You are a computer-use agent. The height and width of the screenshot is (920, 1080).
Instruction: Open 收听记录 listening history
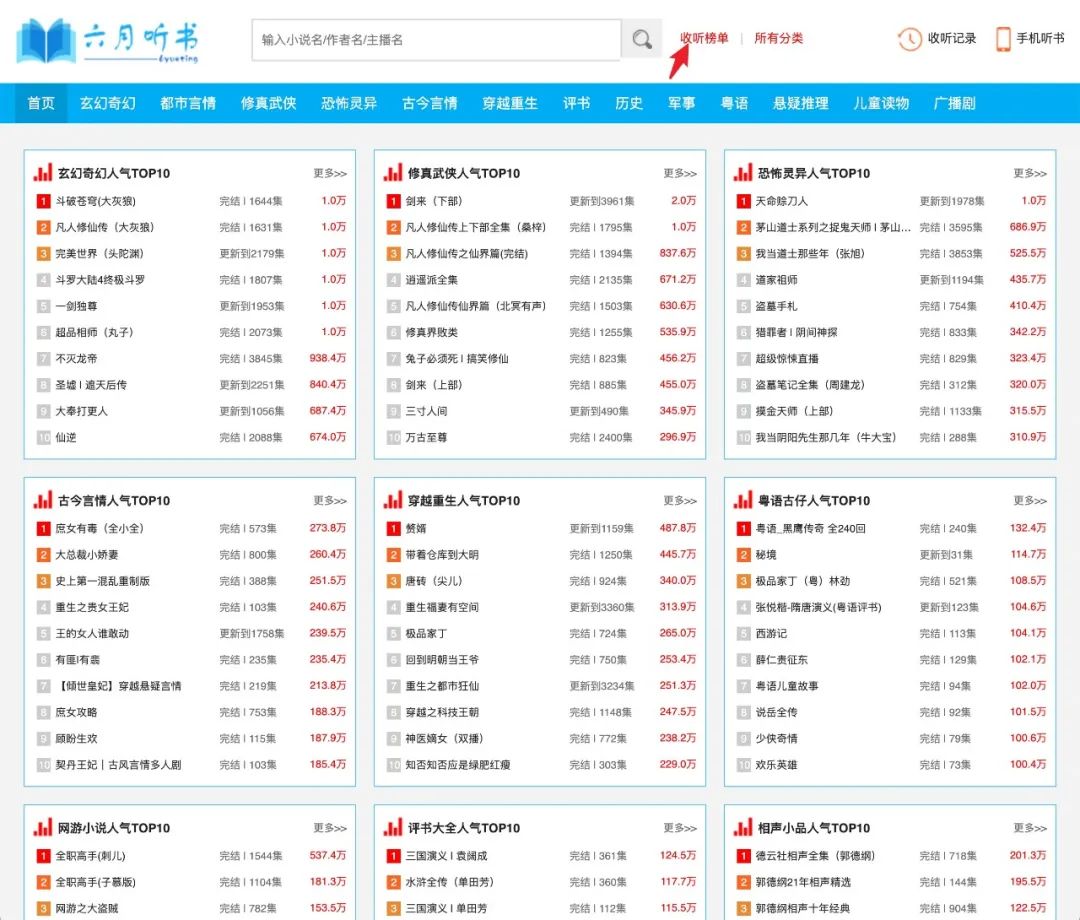952,39
